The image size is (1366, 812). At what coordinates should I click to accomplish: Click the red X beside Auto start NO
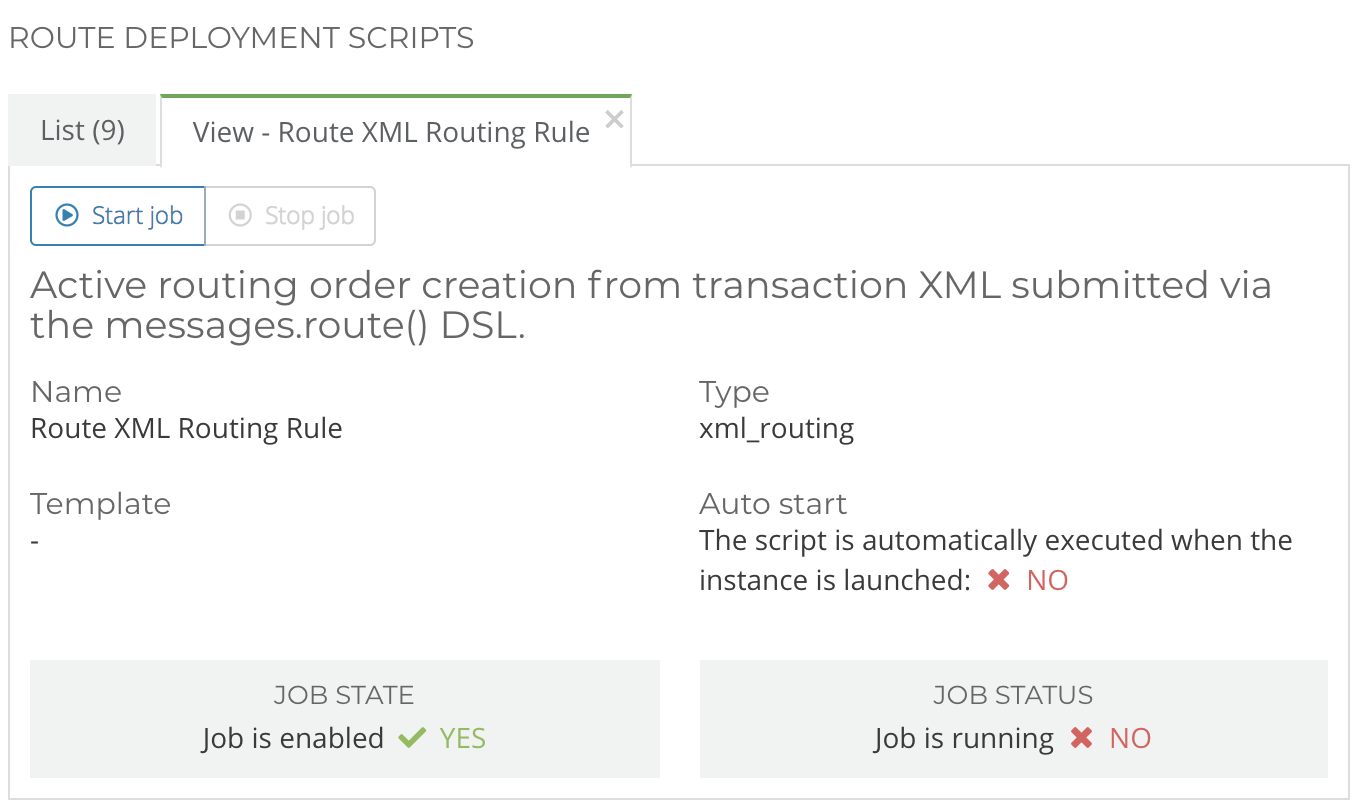point(997,580)
